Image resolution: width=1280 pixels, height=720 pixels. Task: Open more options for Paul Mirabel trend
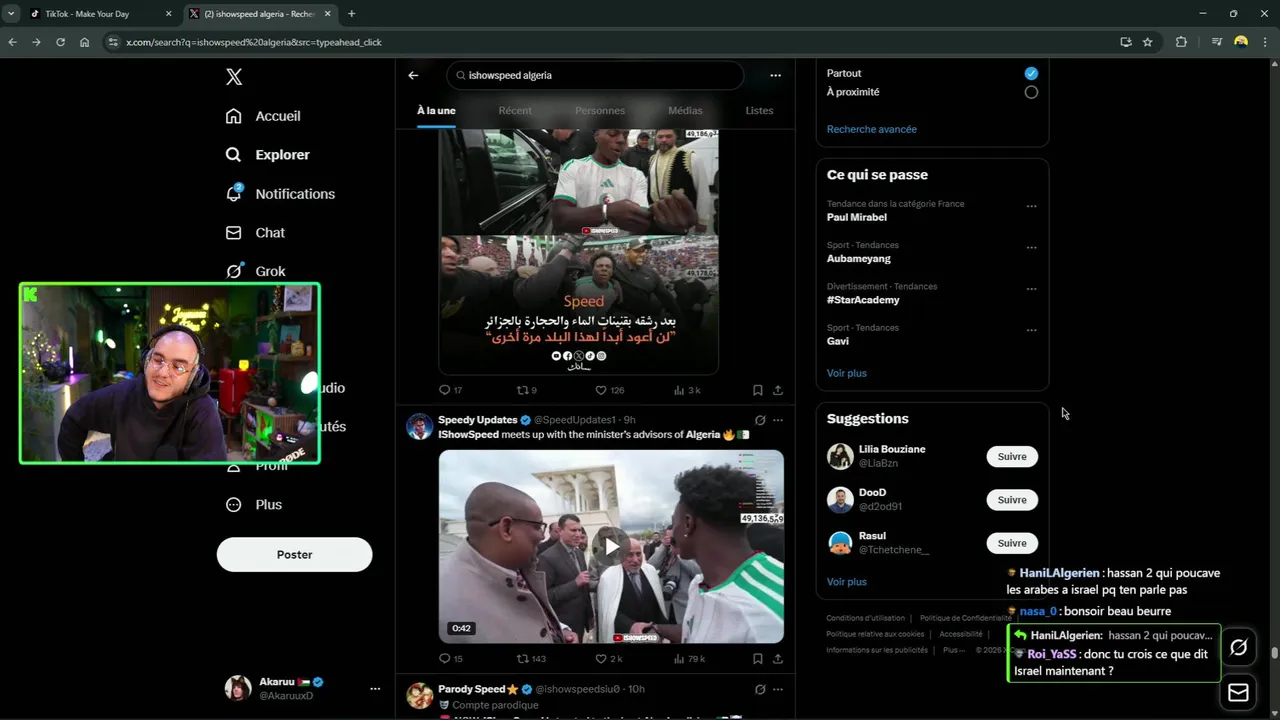pos(1031,206)
